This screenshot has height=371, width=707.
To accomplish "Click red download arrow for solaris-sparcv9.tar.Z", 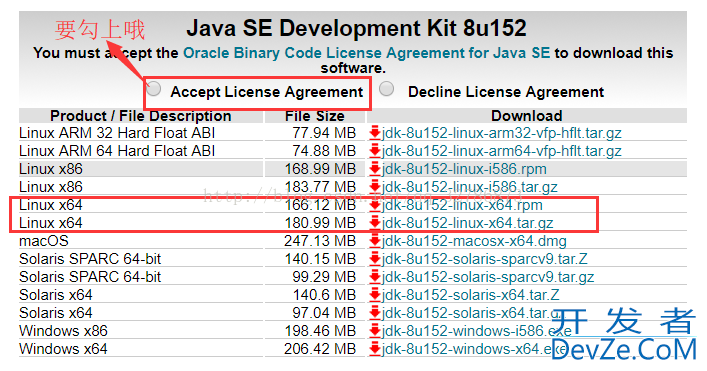I will (x=375, y=259).
